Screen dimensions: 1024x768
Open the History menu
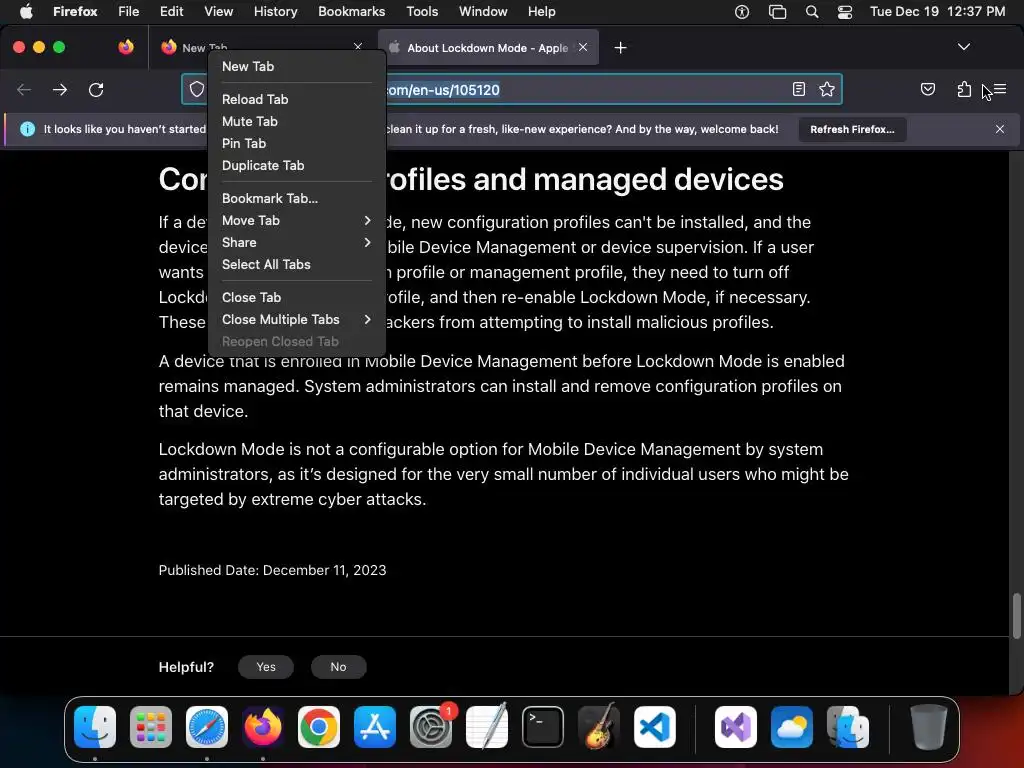(x=275, y=11)
